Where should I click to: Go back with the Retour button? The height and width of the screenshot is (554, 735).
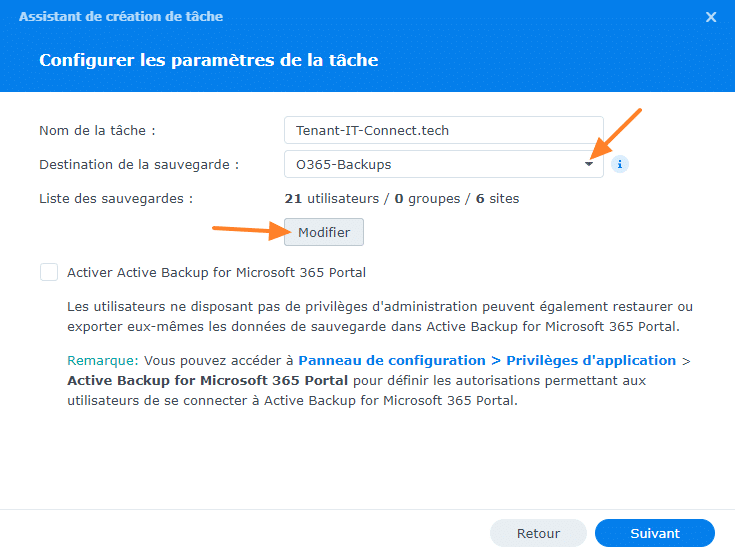coord(538,533)
